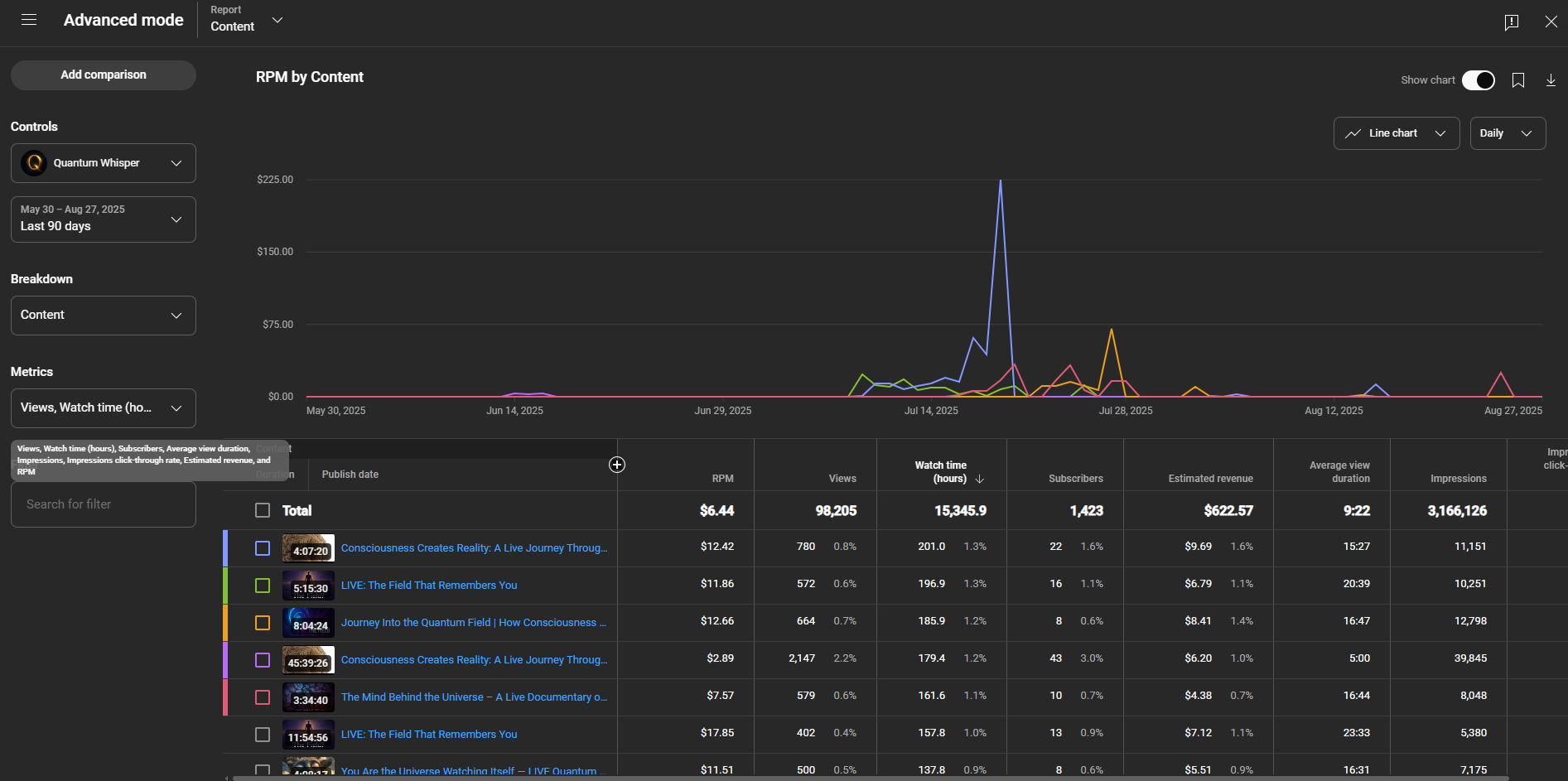Click Total estimated revenue $622.57
This screenshot has height=781, width=1568.
point(1228,511)
